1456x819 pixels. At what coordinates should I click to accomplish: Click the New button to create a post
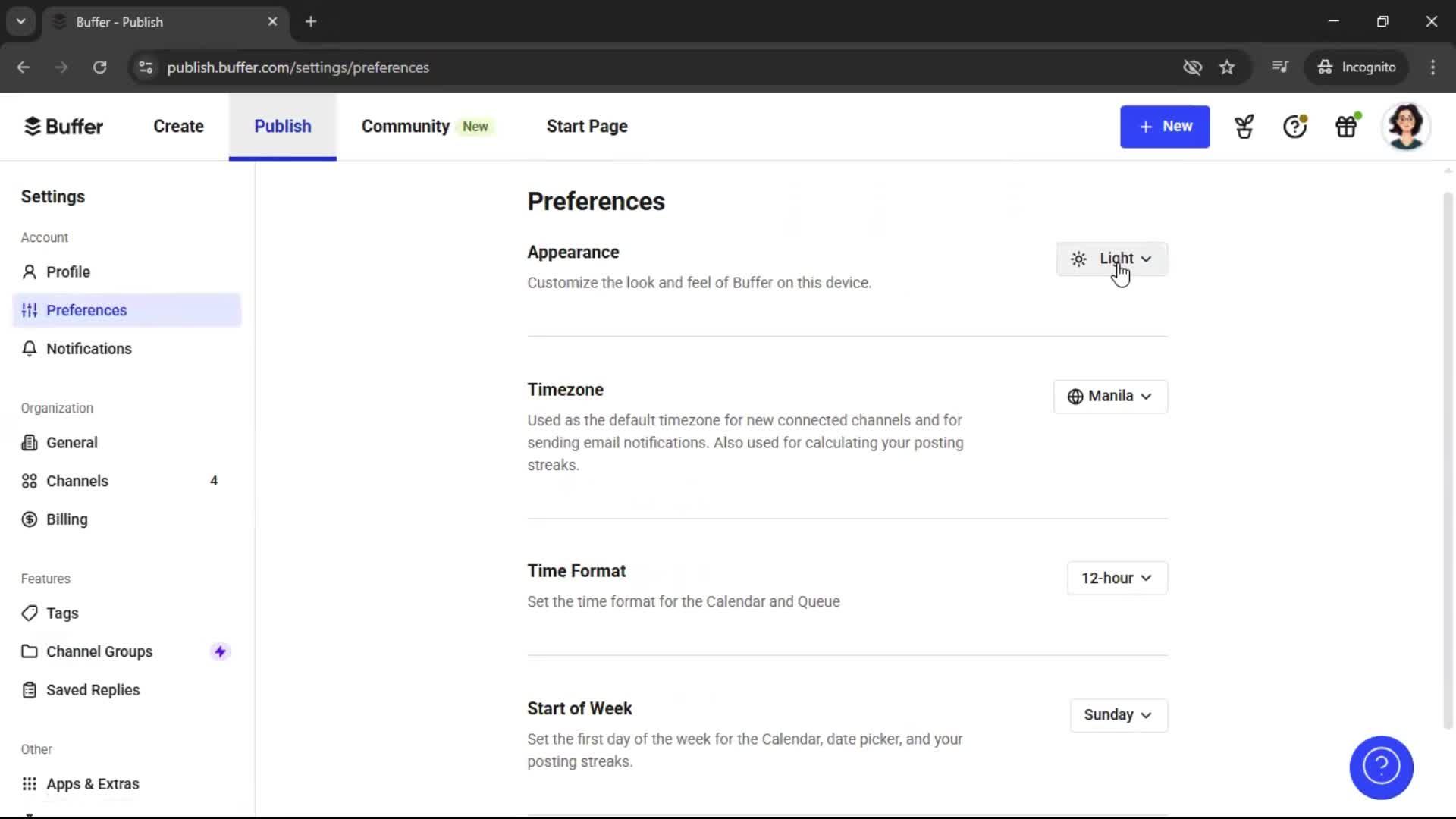coord(1165,127)
